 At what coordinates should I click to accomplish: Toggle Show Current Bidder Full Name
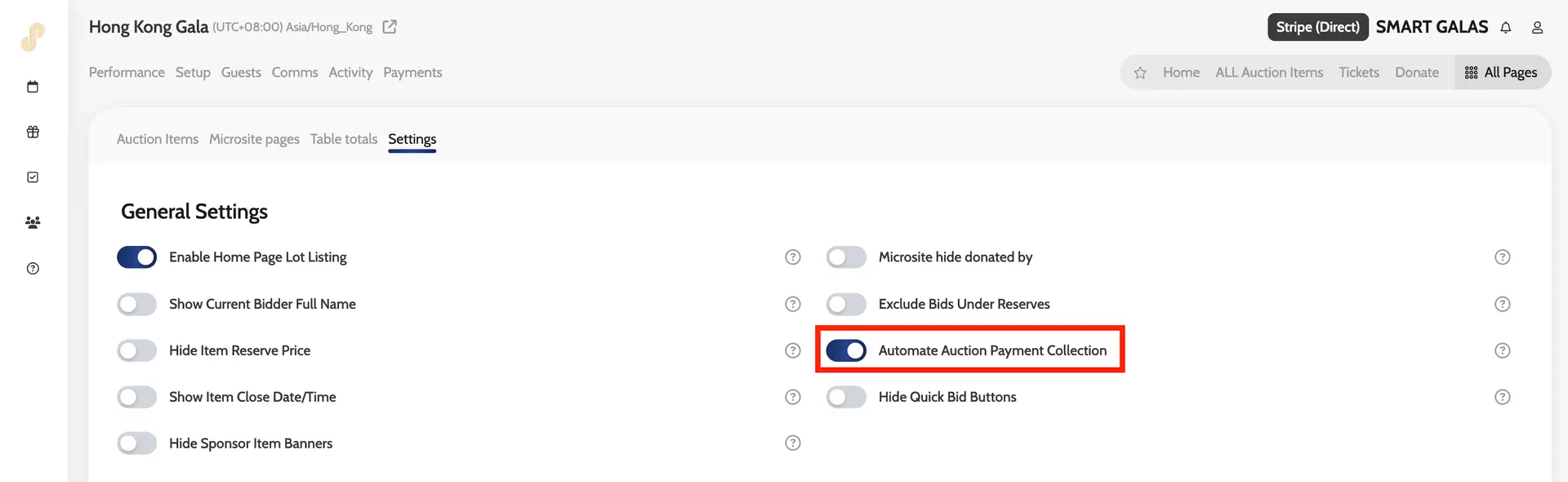tap(137, 304)
